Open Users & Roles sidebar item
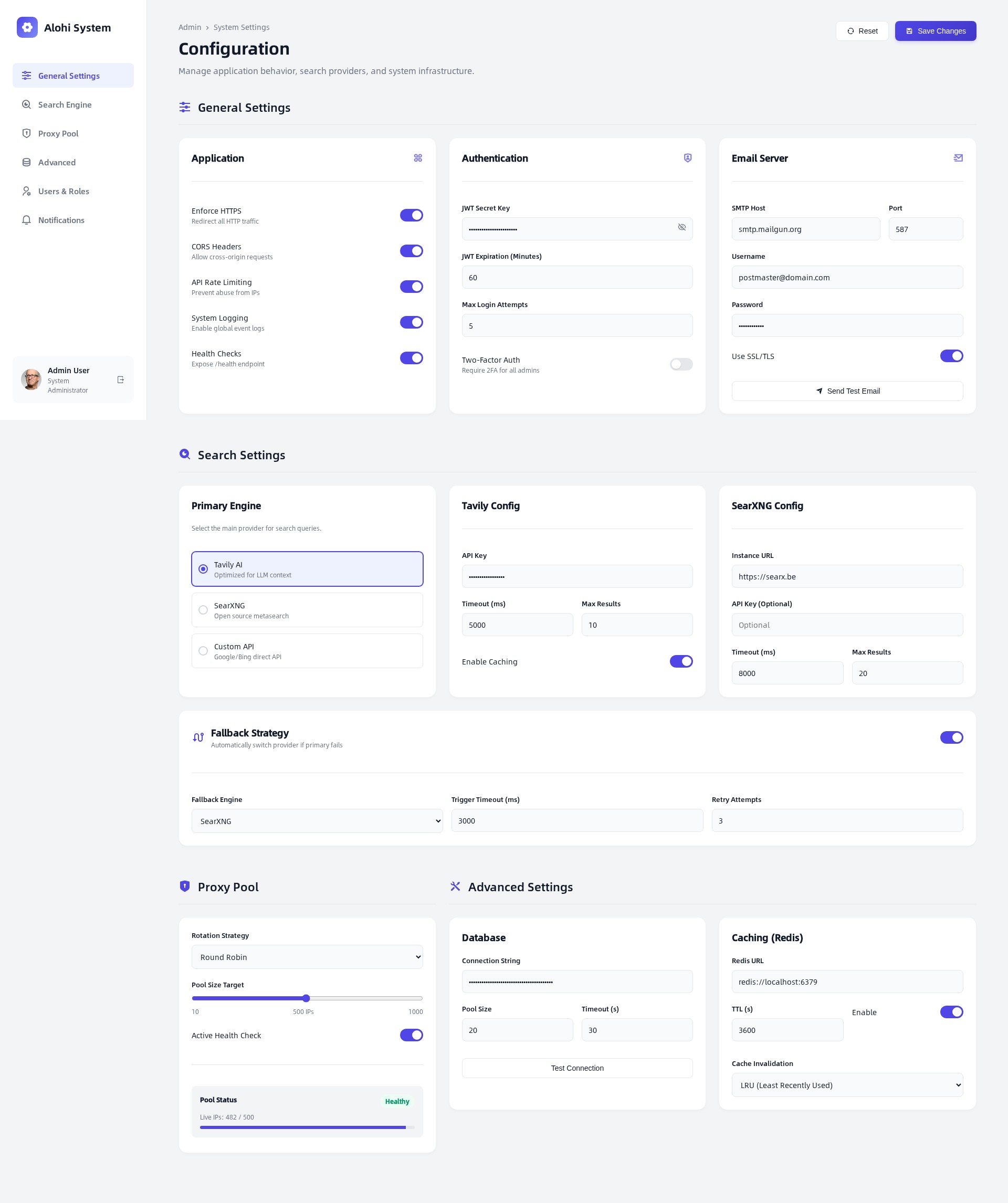Viewport: 1008px width, 1203px height. [x=64, y=192]
